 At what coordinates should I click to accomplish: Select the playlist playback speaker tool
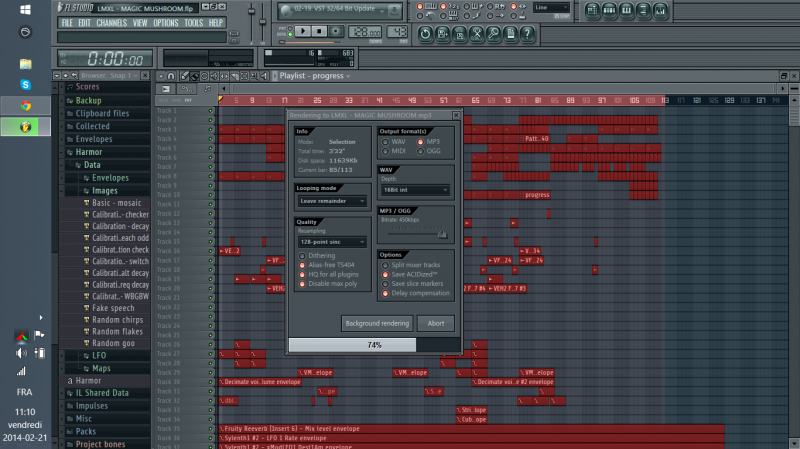264,76
